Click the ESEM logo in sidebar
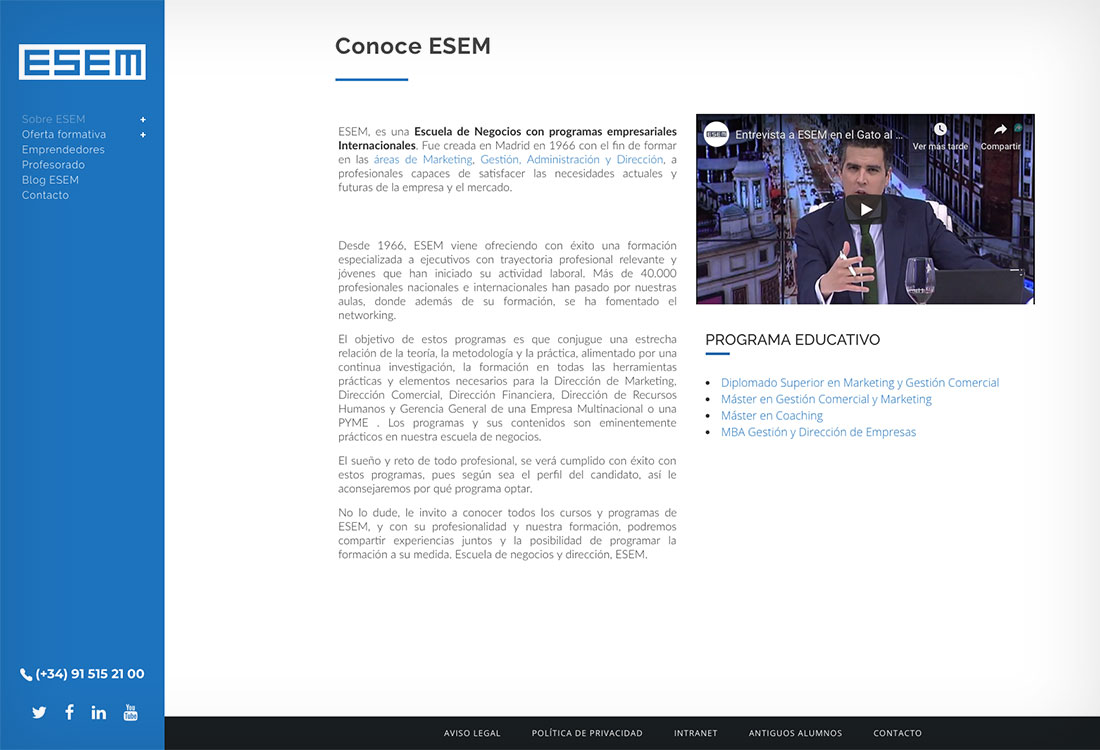1100x750 pixels. 82,62
